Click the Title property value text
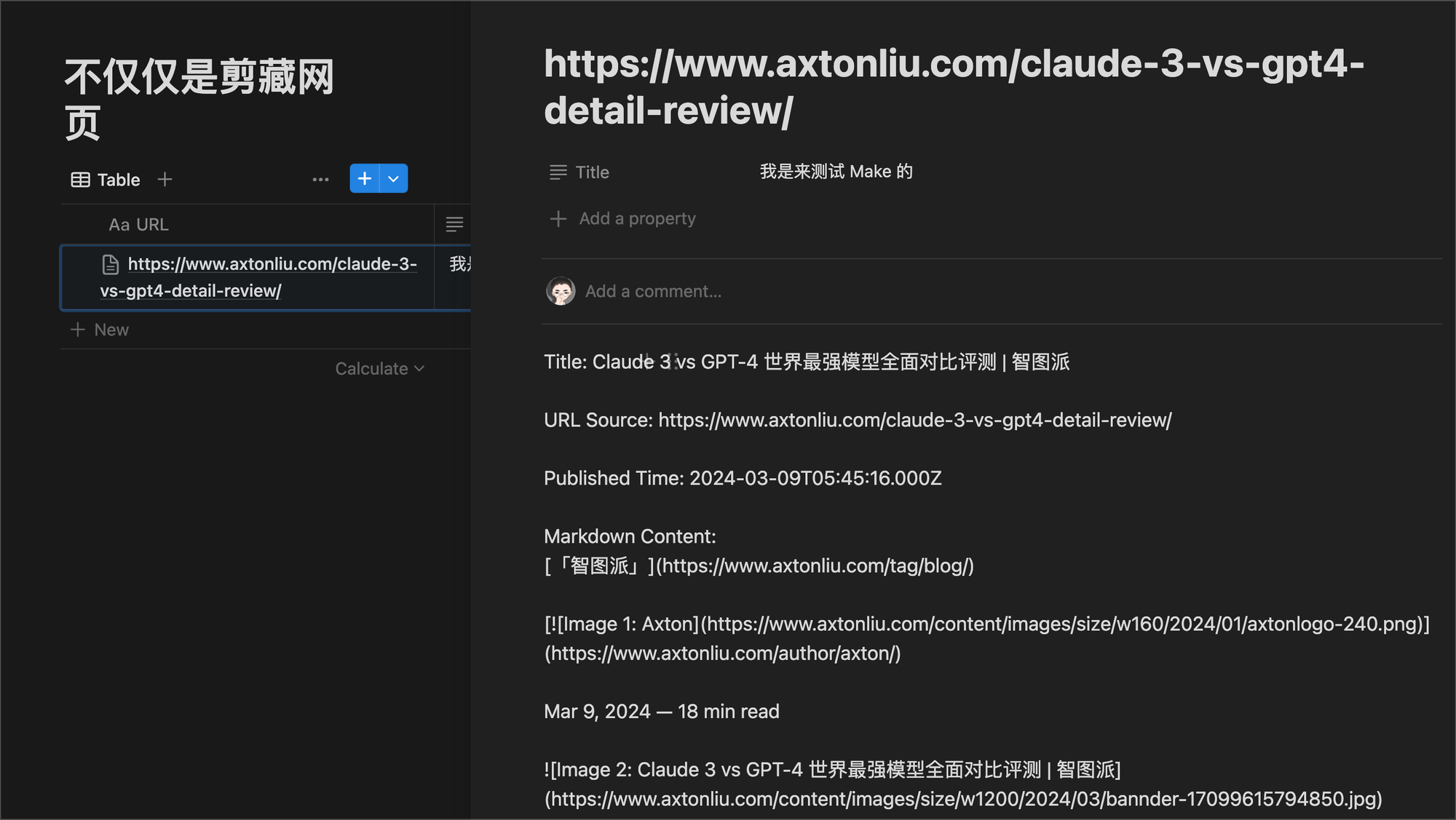This screenshot has height=820, width=1456. pos(836,172)
